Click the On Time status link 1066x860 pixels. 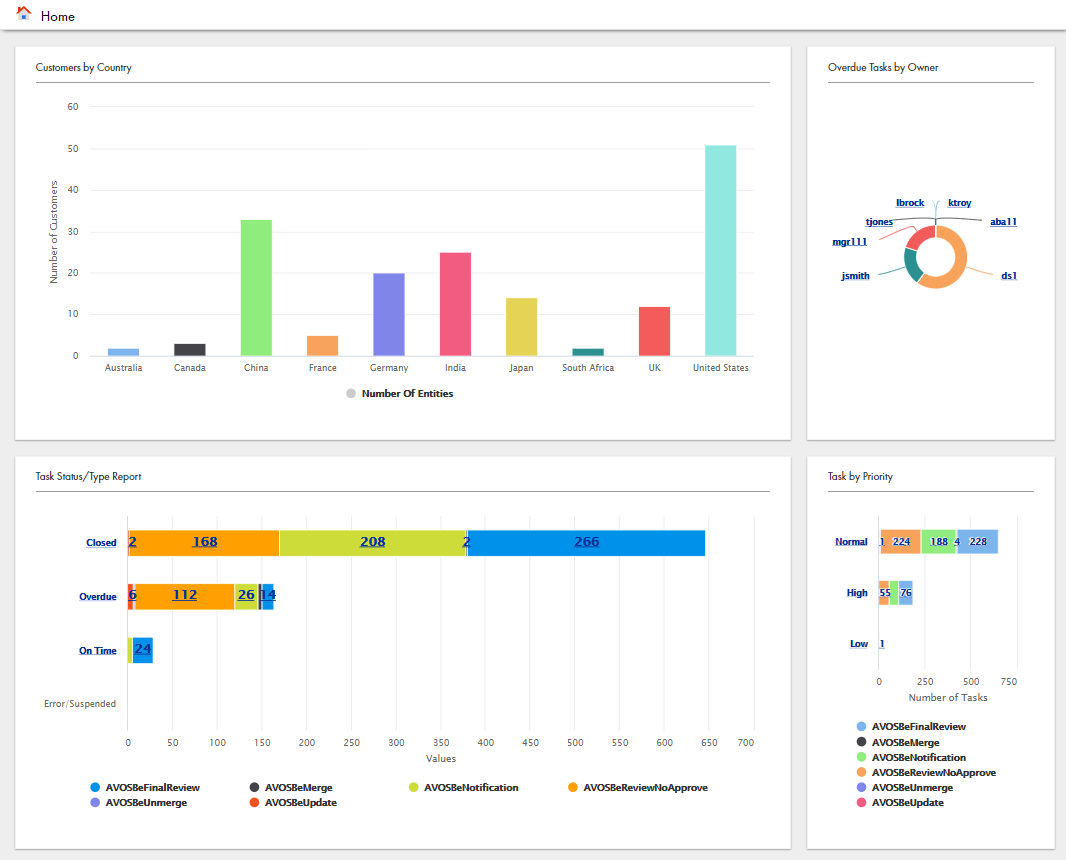98,651
